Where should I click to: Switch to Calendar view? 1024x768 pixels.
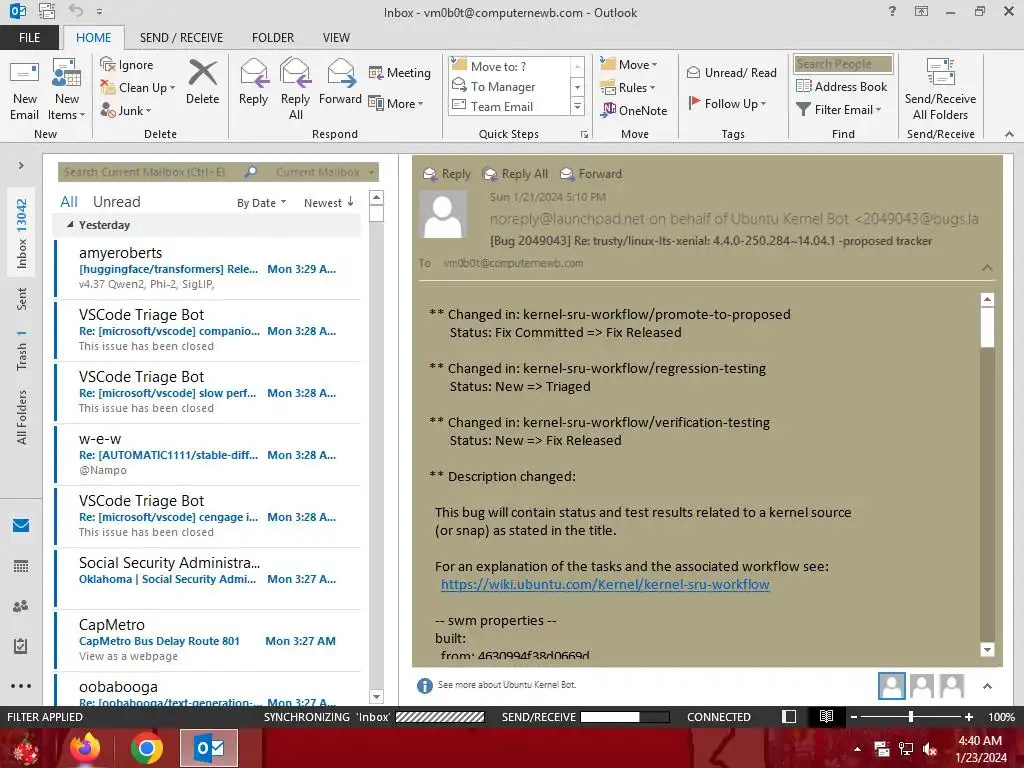21,566
